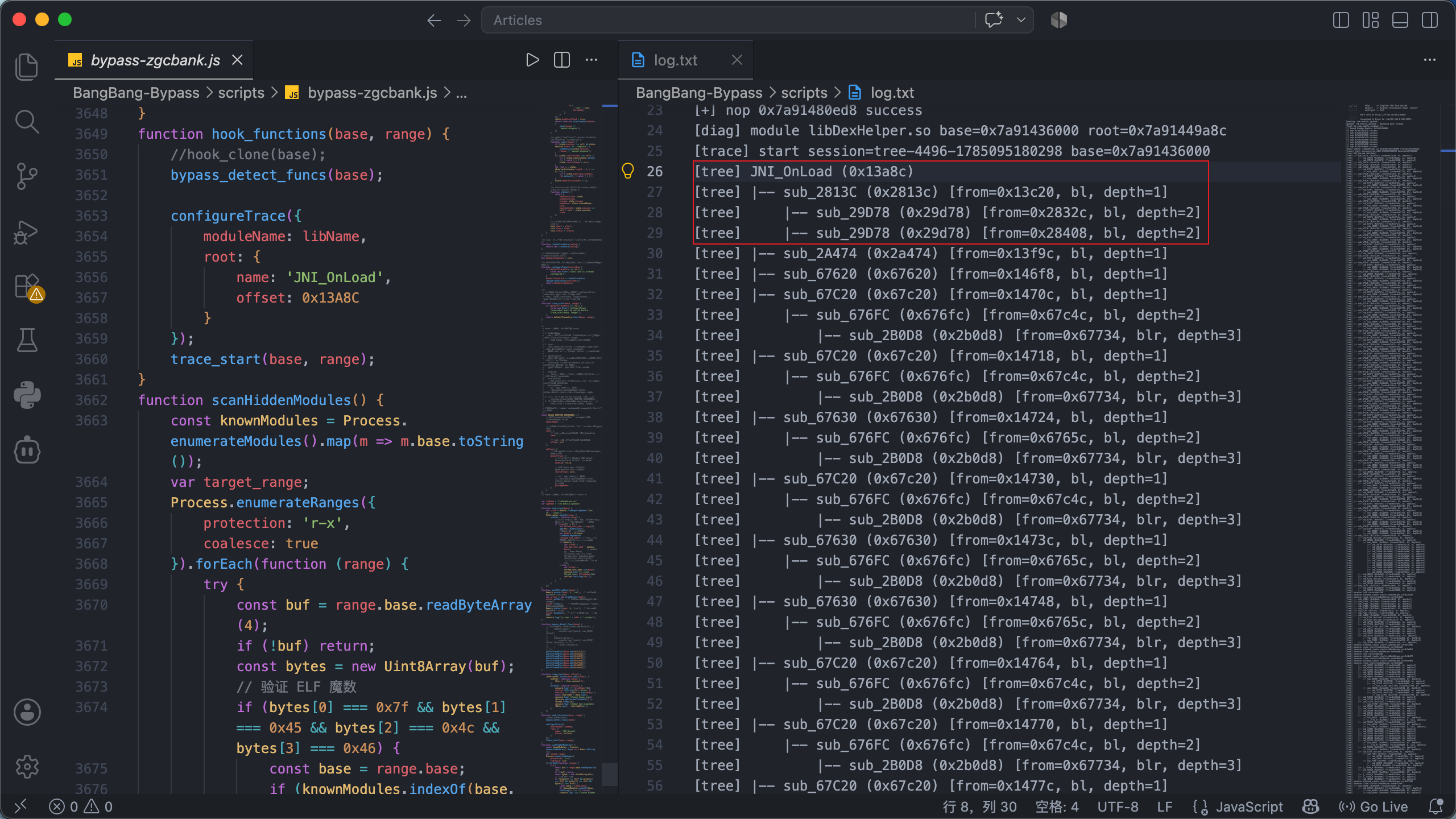
Task: Click line 25 trace start session entry
Action: [952, 151]
